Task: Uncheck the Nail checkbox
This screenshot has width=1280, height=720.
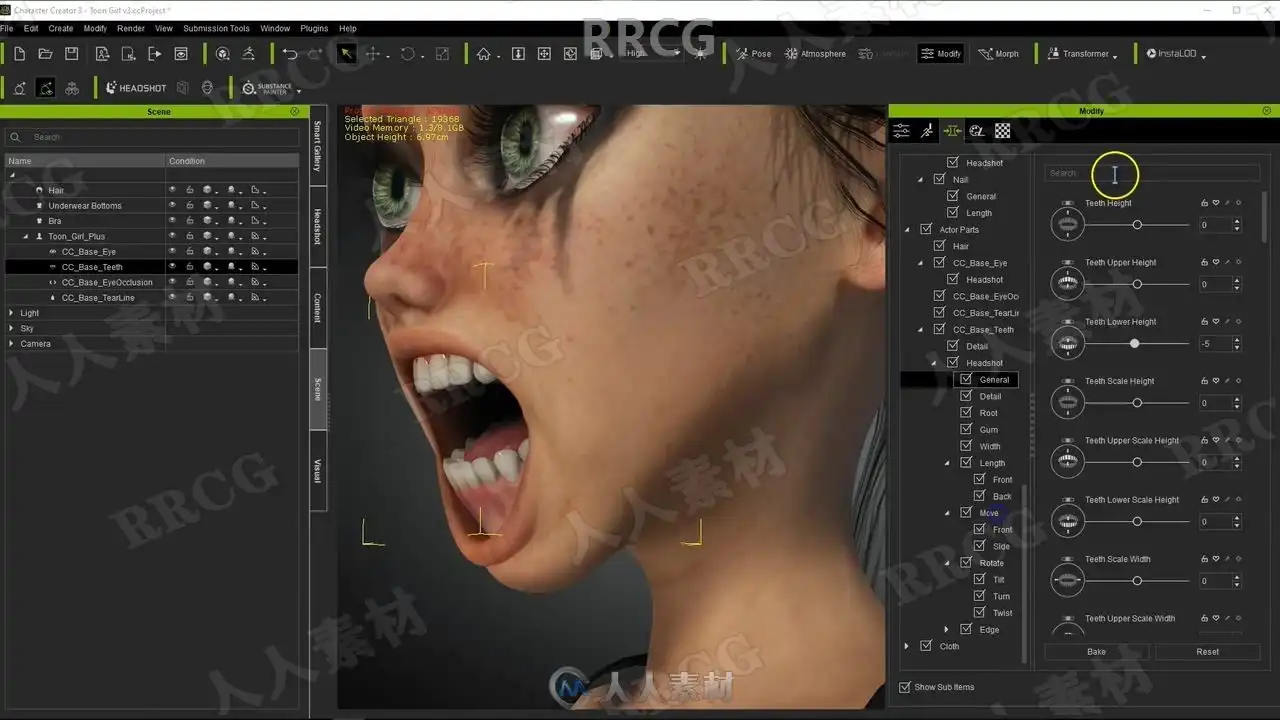Action: tap(939, 180)
